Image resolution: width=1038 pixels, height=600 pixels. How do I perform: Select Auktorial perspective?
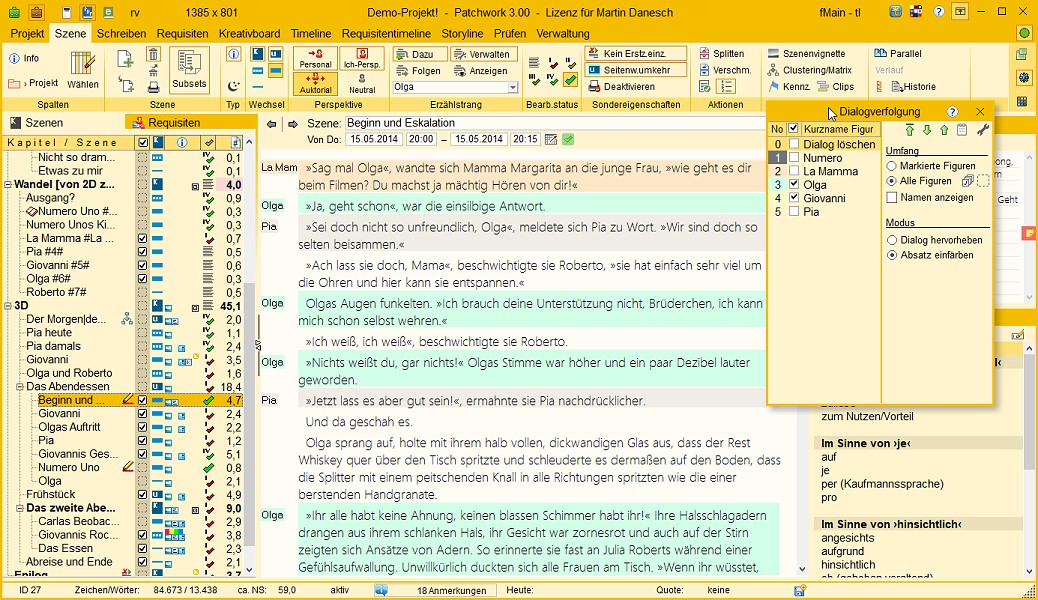click(315, 84)
